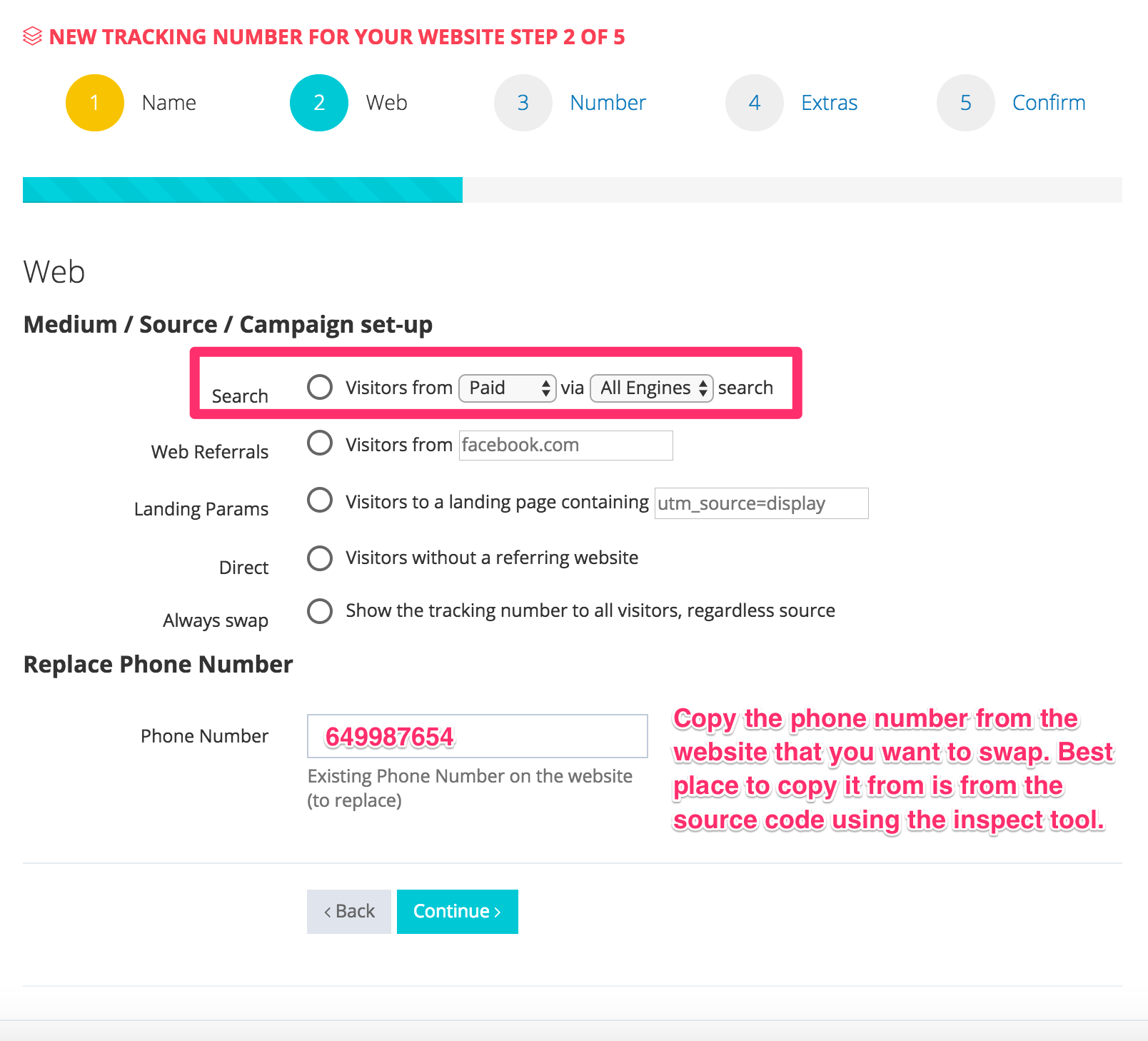Click the Phone Number input field
The image size is (1148, 1041).
coord(477,736)
